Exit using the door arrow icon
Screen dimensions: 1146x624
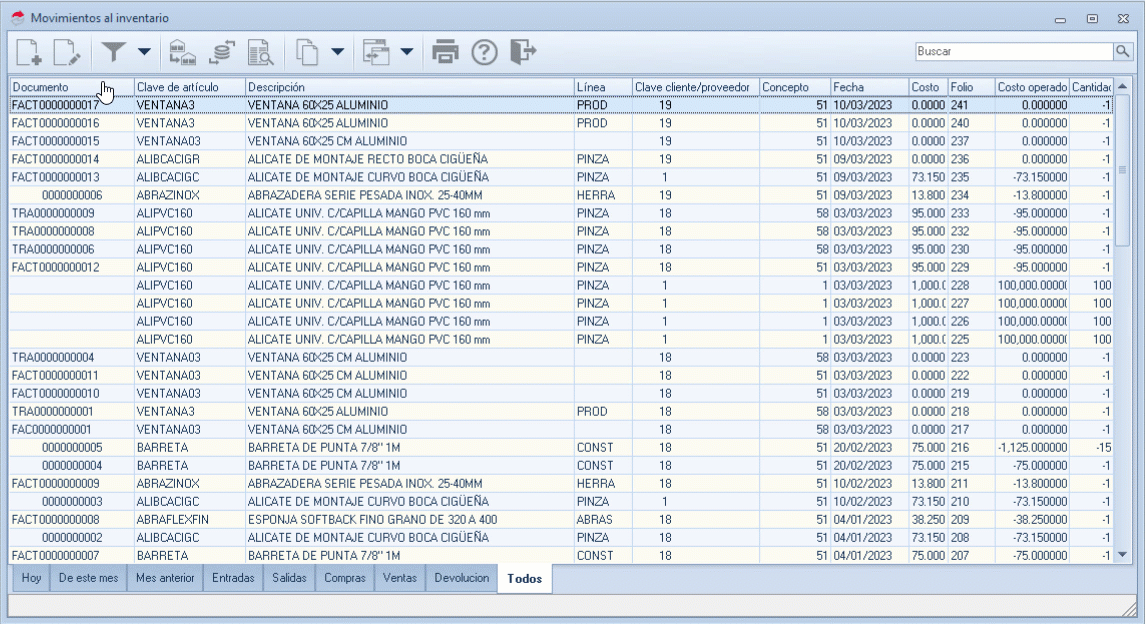523,51
